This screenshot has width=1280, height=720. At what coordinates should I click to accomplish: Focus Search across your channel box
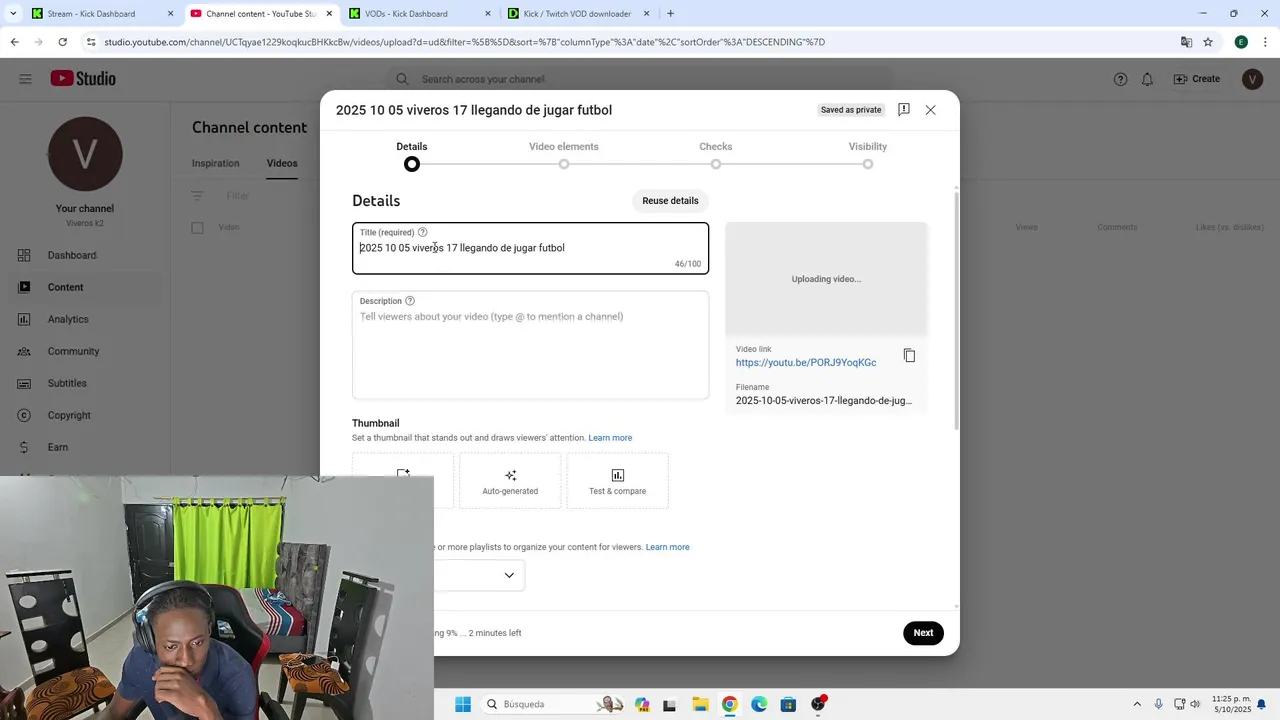640,79
